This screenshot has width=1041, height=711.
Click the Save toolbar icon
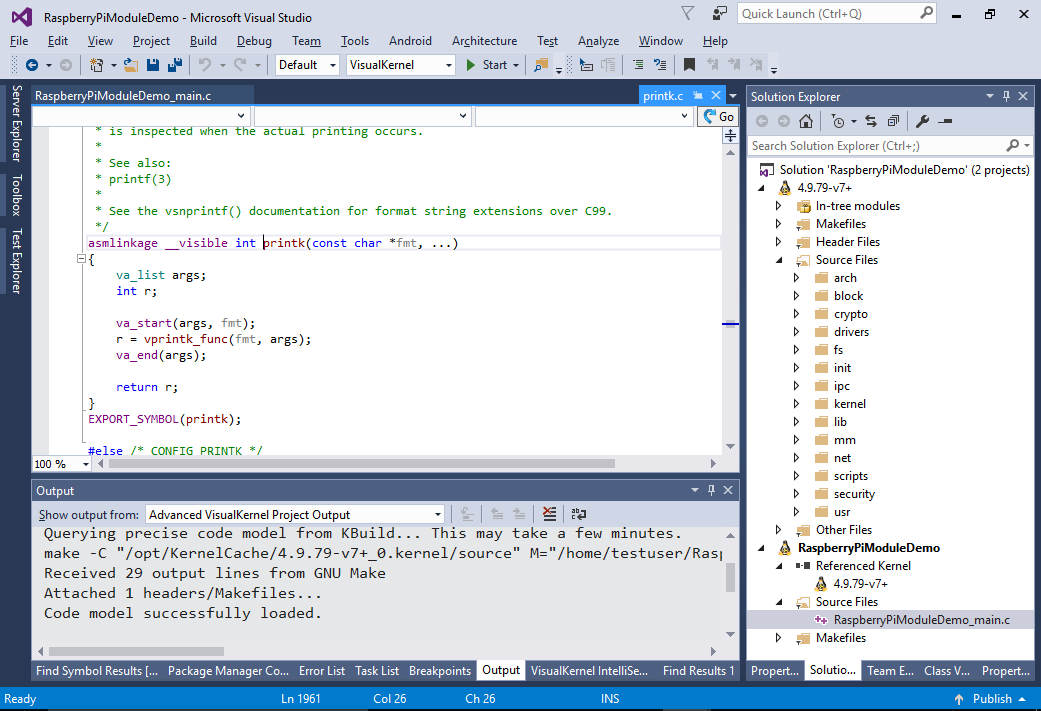pyautogui.click(x=153, y=65)
